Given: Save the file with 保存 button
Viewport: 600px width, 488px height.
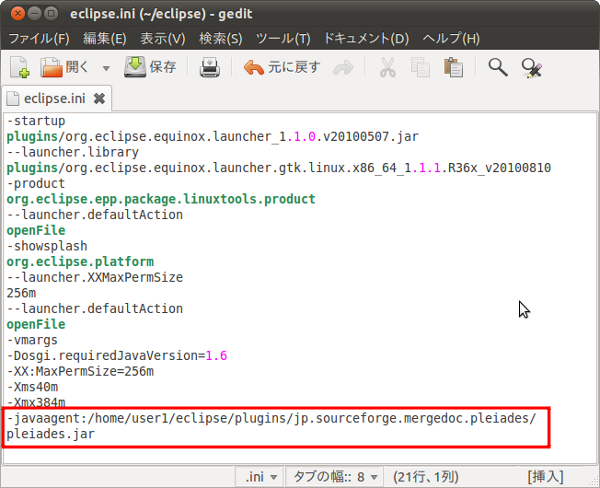Looking at the screenshot, I should 150,67.
